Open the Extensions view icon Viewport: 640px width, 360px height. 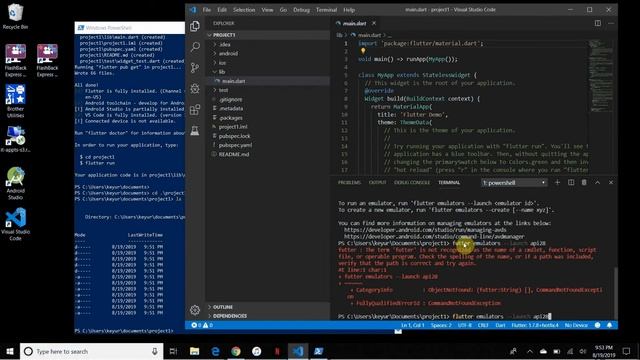[x=195, y=109]
